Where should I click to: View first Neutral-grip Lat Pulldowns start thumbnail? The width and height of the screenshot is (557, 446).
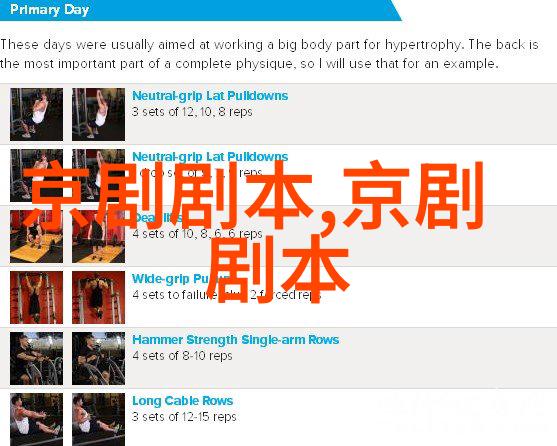[x=37, y=114]
